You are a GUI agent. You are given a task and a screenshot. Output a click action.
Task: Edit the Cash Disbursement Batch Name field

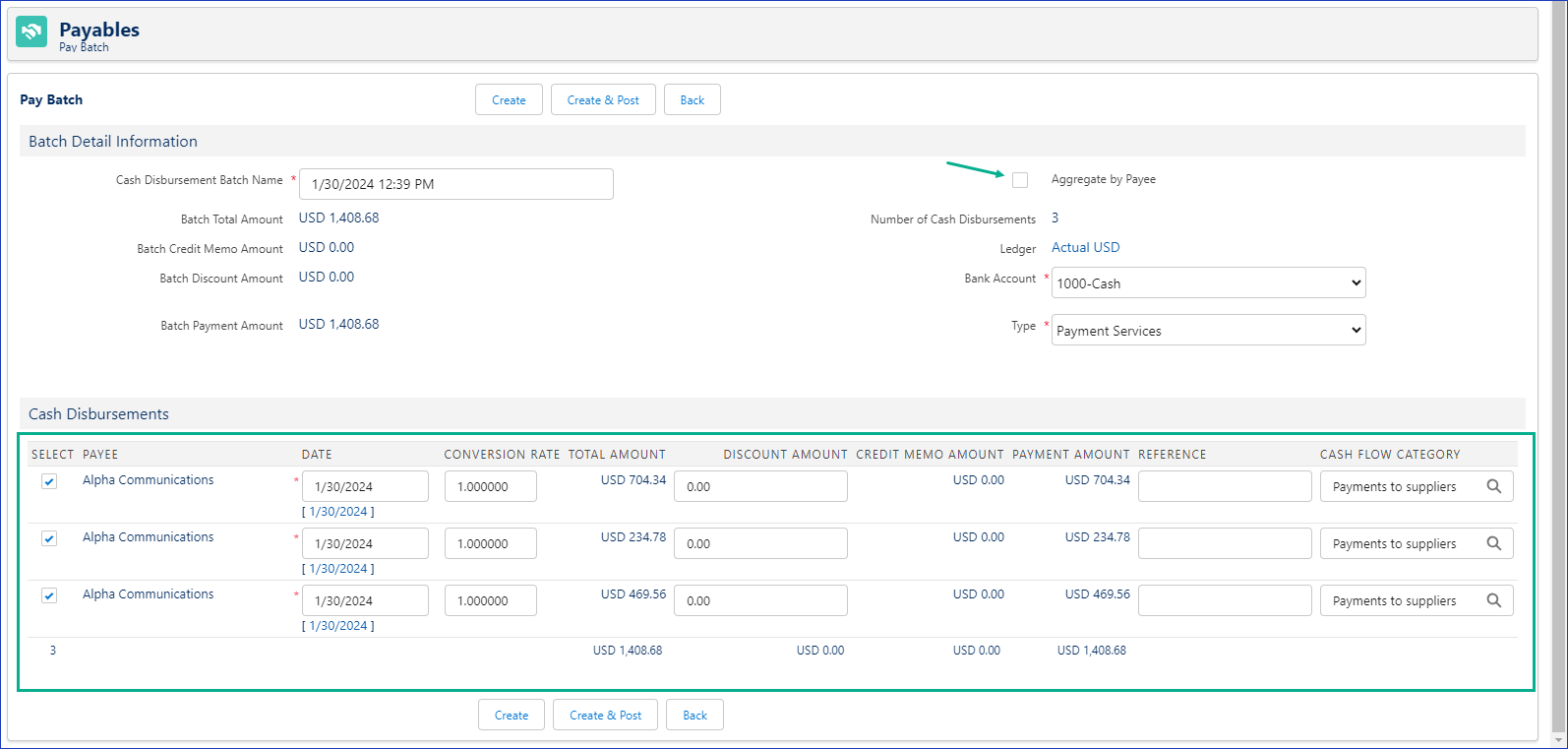click(455, 184)
